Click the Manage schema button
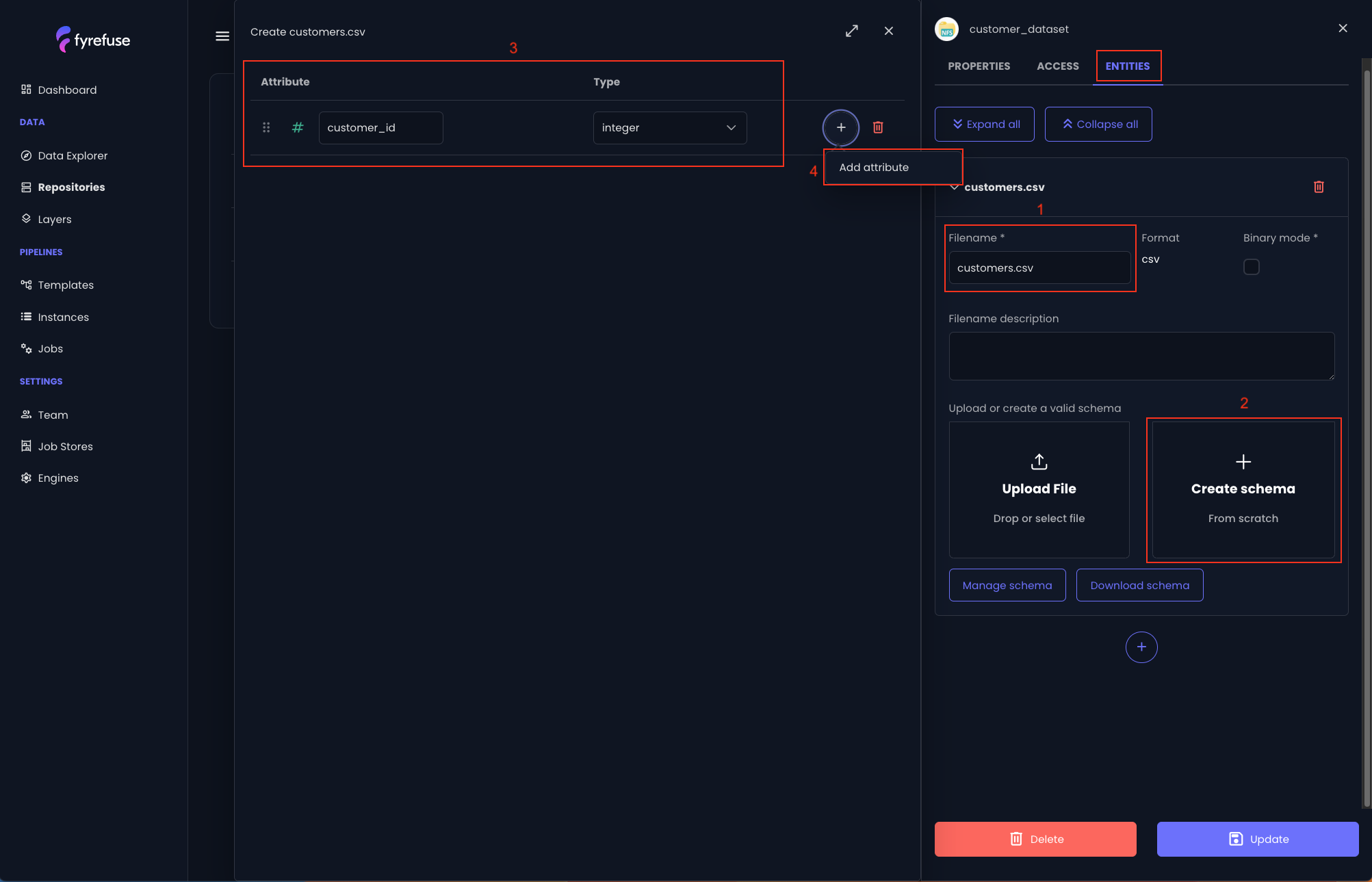Image resolution: width=1372 pixels, height=882 pixels. coord(1007,585)
